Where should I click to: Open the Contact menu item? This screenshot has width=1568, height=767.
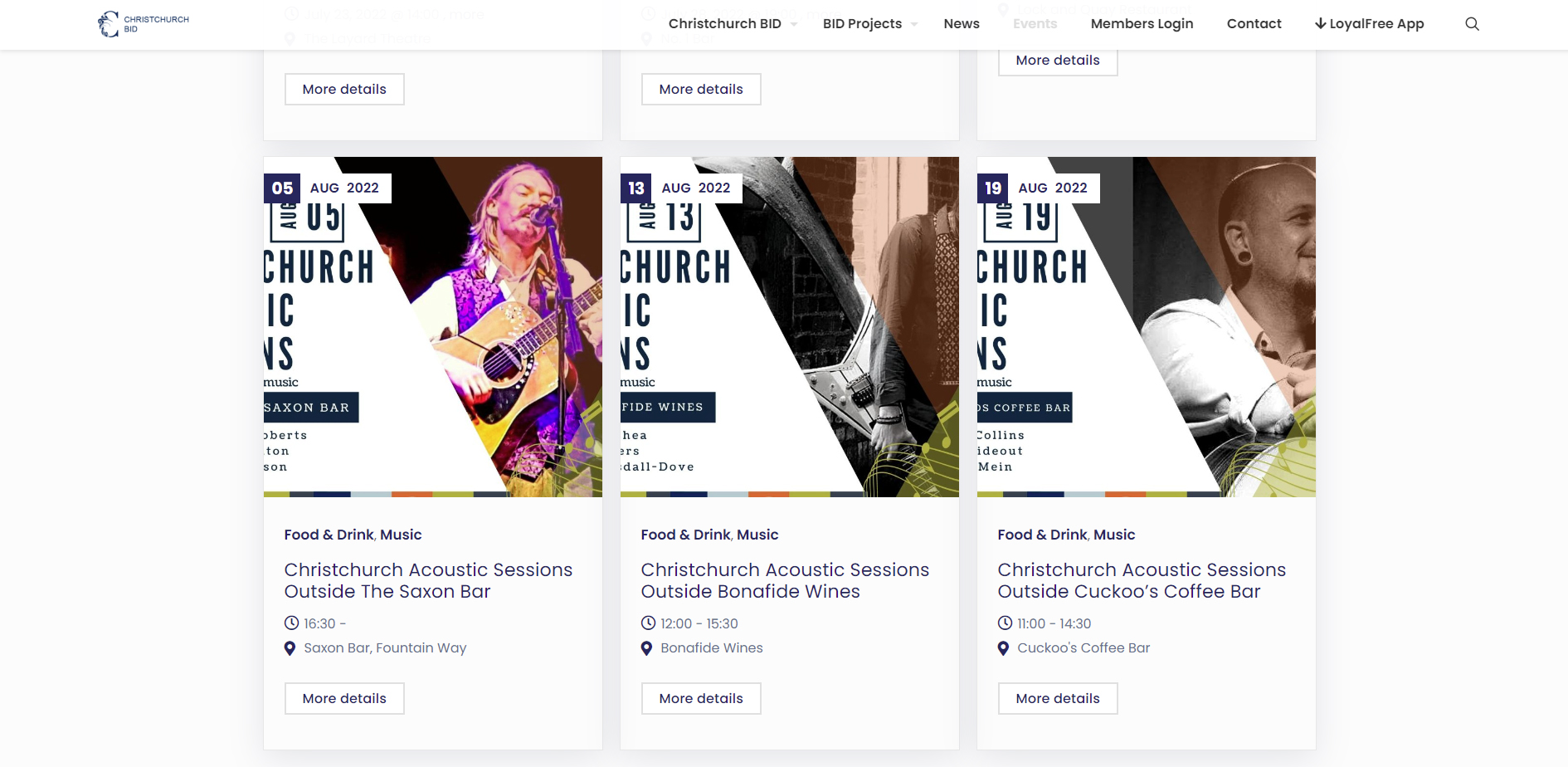(x=1254, y=24)
